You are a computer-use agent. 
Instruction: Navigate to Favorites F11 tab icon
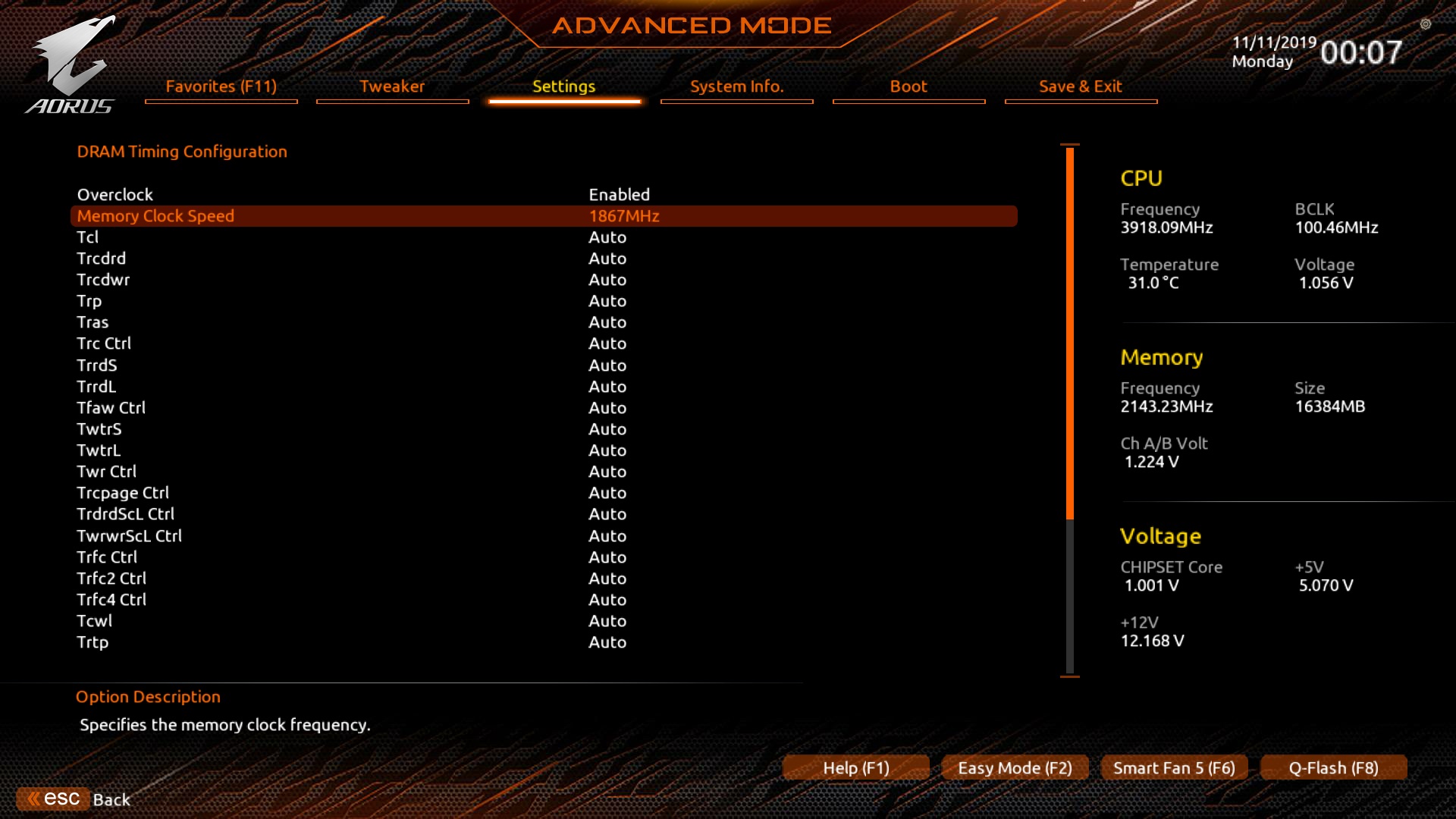[221, 86]
